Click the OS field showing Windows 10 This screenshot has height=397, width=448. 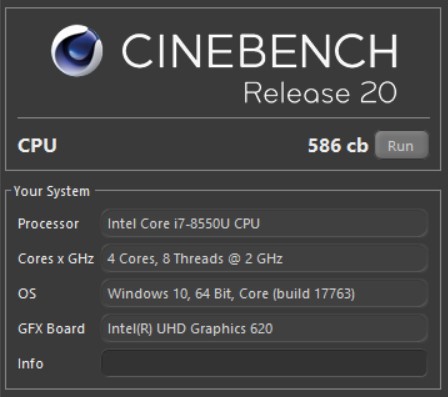coord(264,294)
